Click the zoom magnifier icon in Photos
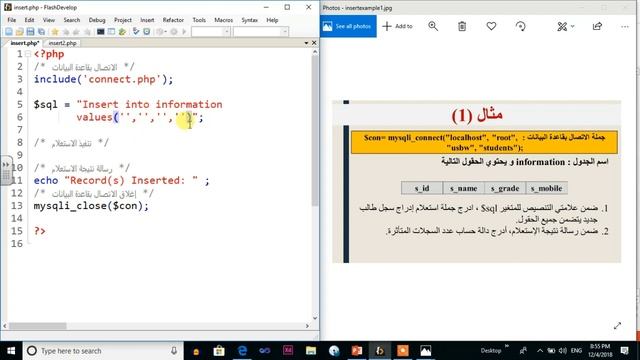 tap(433, 26)
